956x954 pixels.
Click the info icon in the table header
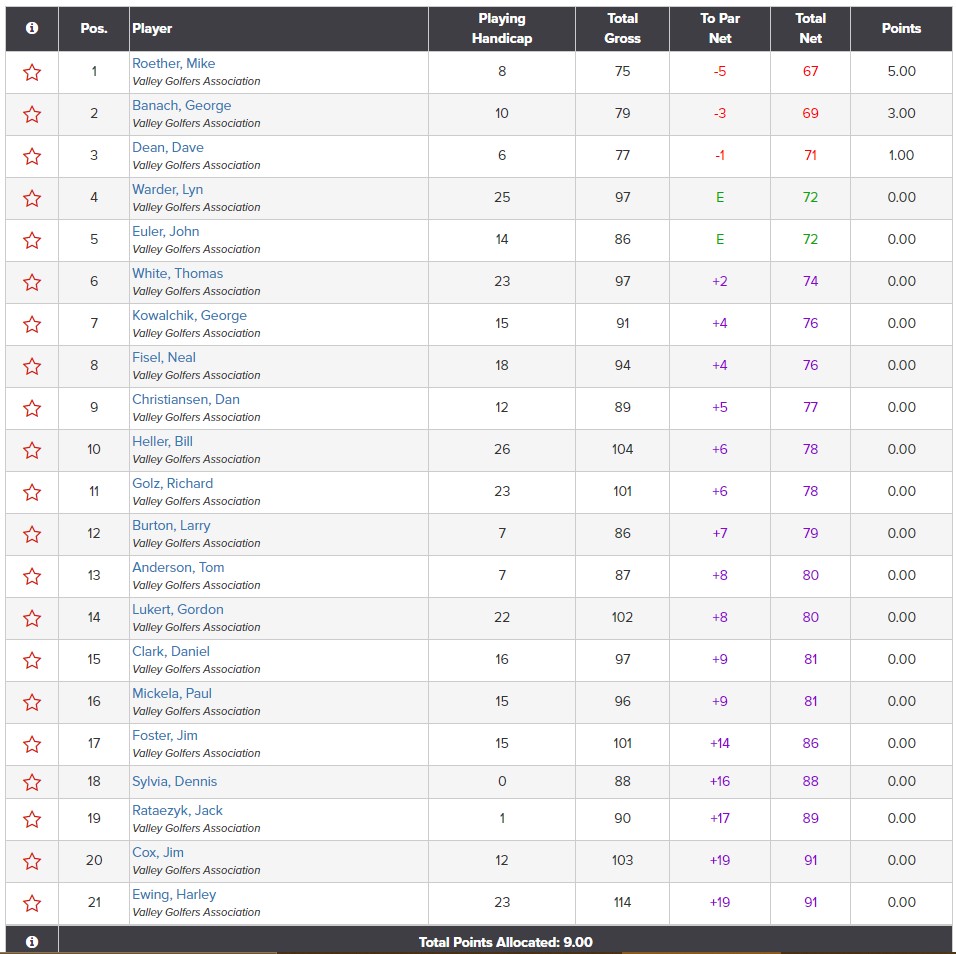[x=32, y=29]
